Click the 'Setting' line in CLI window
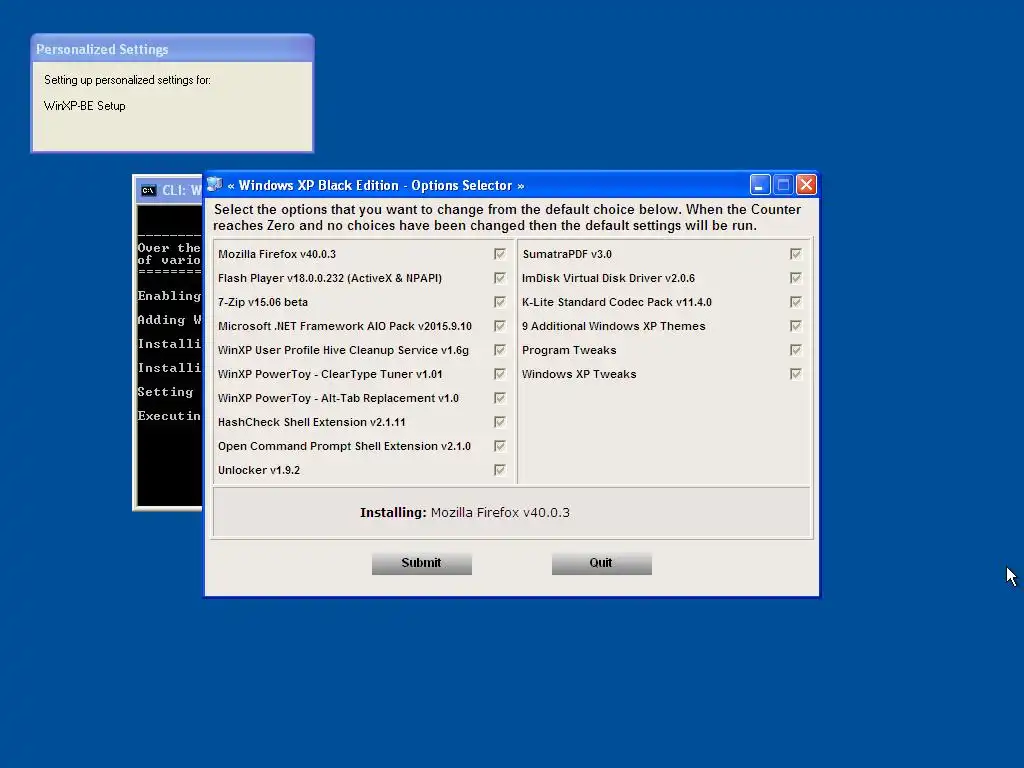The width and height of the screenshot is (1024, 768). point(165,392)
